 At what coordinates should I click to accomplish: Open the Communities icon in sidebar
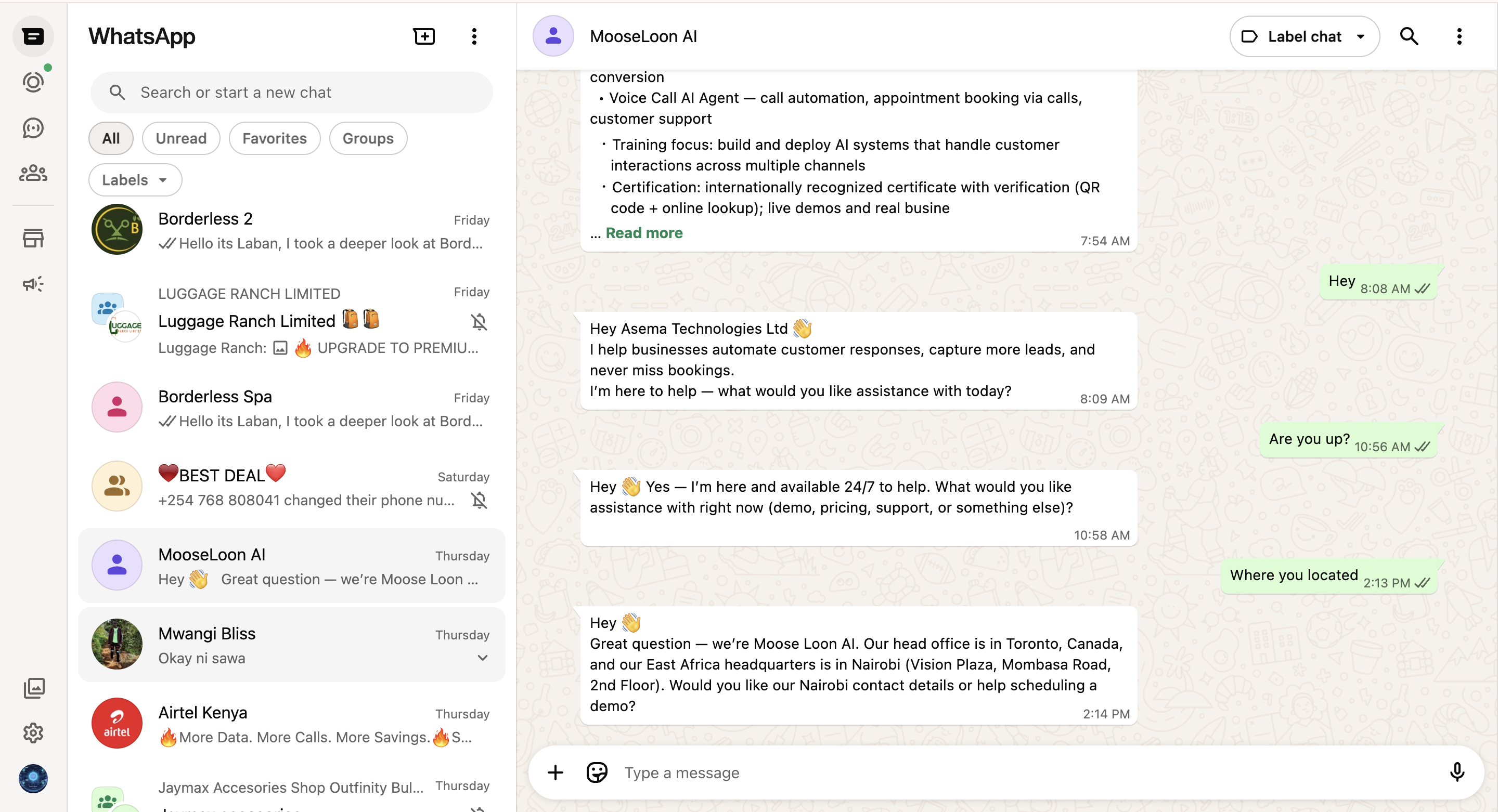pyautogui.click(x=33, y=173)
